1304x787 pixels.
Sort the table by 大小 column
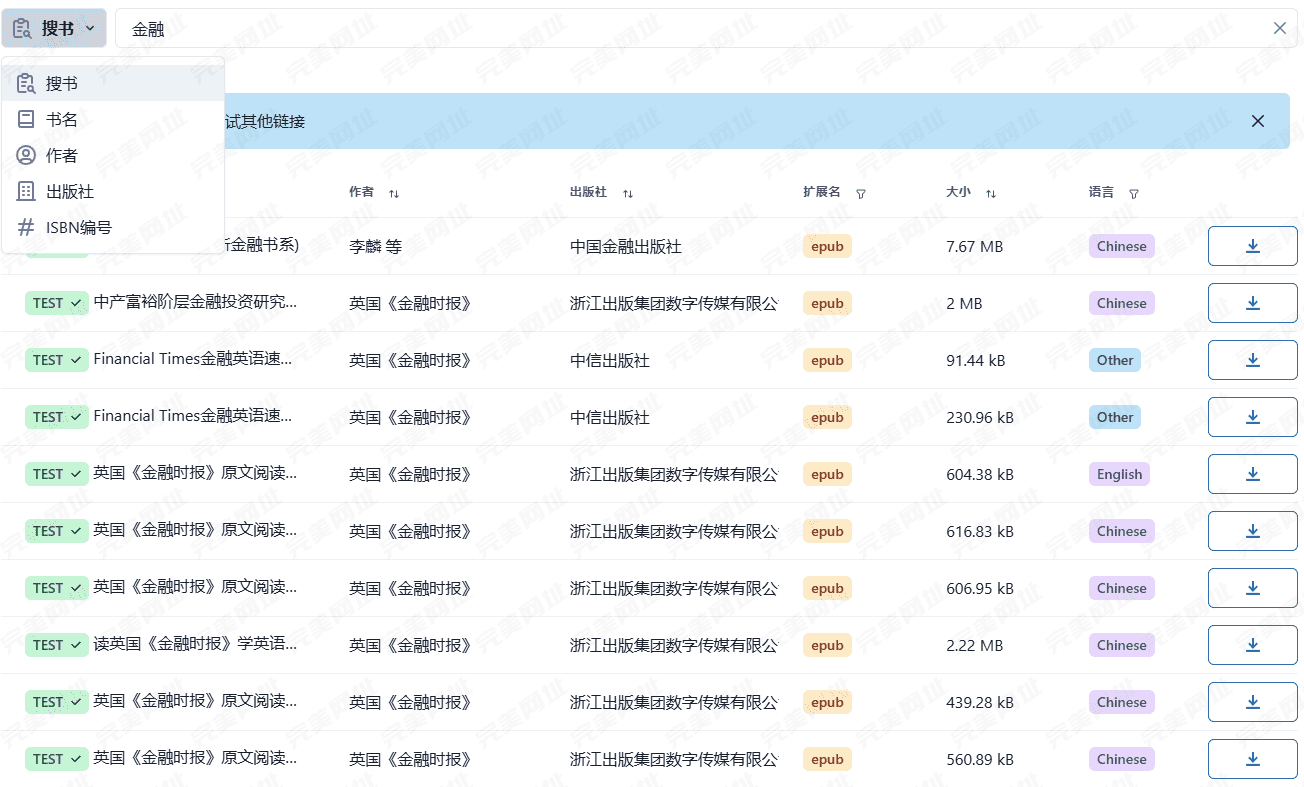[x=991, y=193]
